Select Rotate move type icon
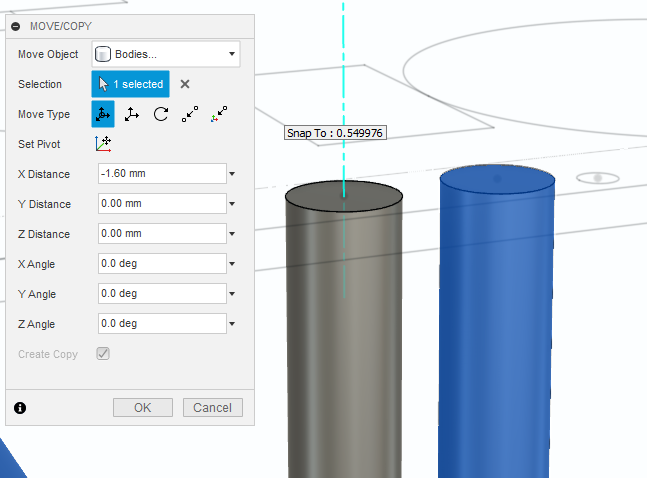Screen dimensions: 647x478 (x=161, y=114)
